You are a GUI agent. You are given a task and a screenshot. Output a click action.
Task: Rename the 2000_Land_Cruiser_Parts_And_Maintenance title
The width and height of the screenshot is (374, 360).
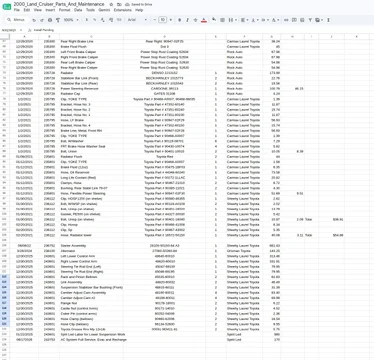pos(59,4)
